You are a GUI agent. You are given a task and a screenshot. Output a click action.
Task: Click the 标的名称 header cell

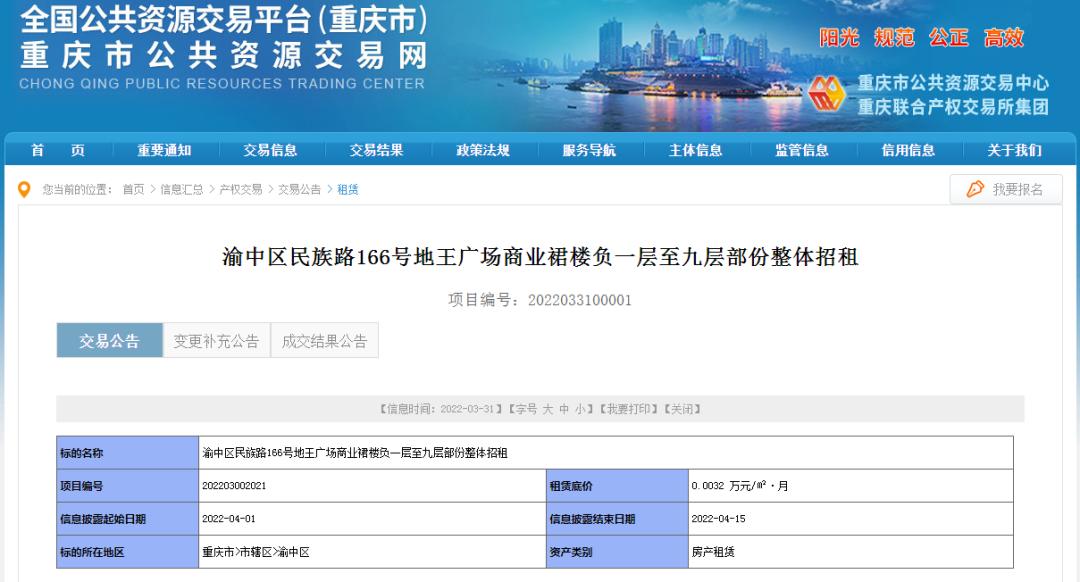coord(127,453)
